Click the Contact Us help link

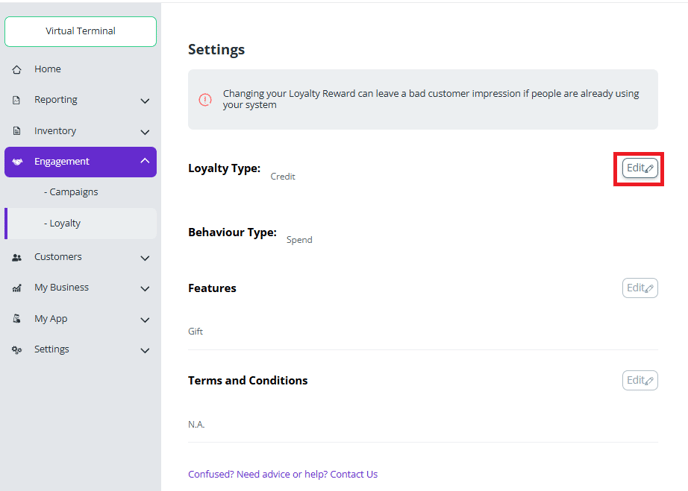pyautogui.click(x=354, y=474)
